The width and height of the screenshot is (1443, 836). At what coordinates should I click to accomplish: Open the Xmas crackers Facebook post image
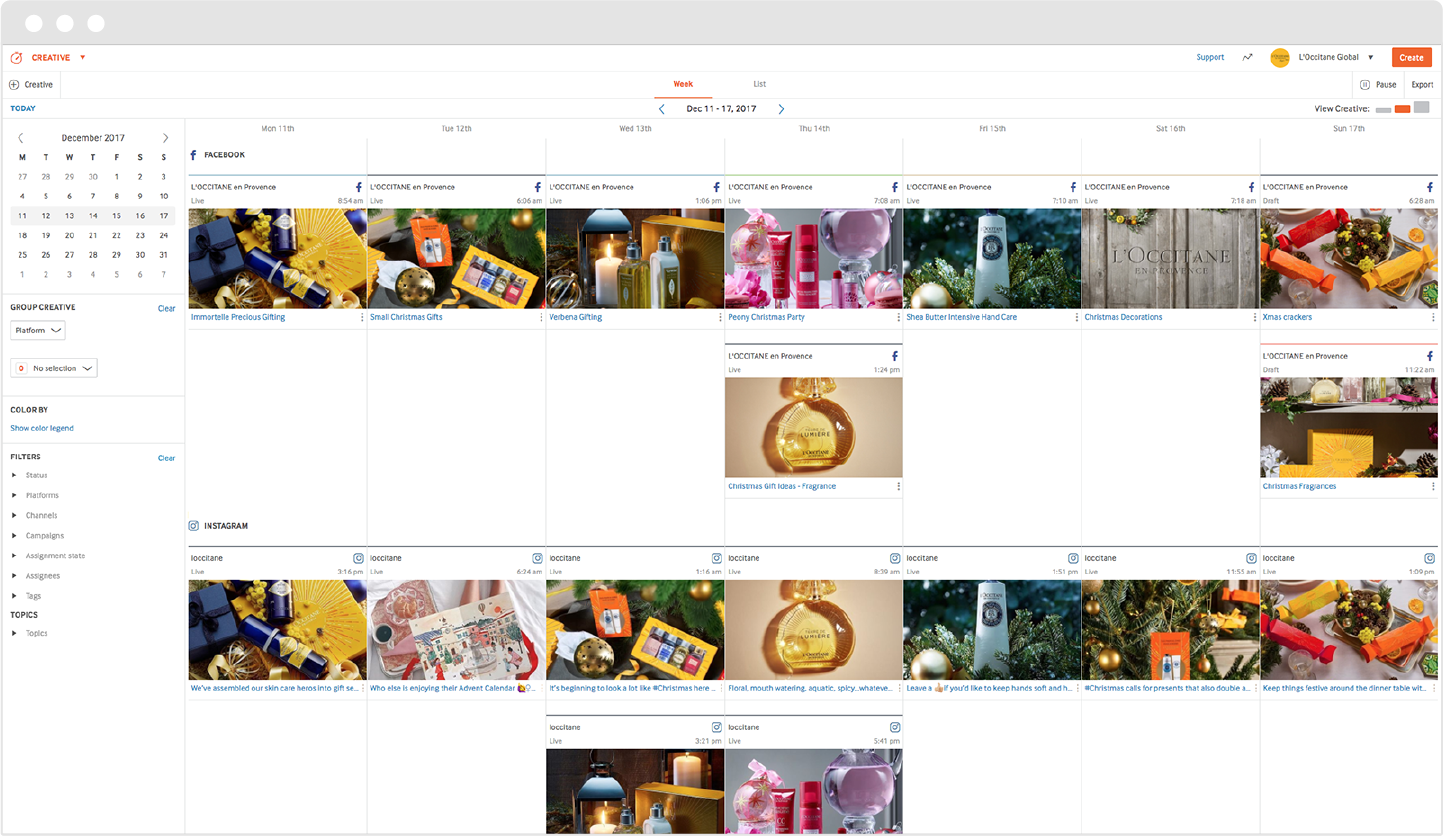click(x=1349, y=259)
